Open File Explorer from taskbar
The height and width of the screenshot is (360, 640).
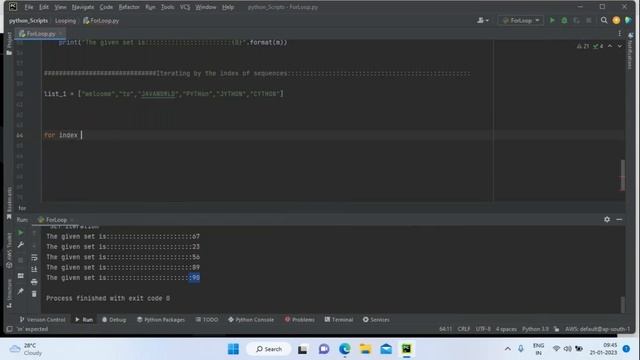click(x=365, y=349)
